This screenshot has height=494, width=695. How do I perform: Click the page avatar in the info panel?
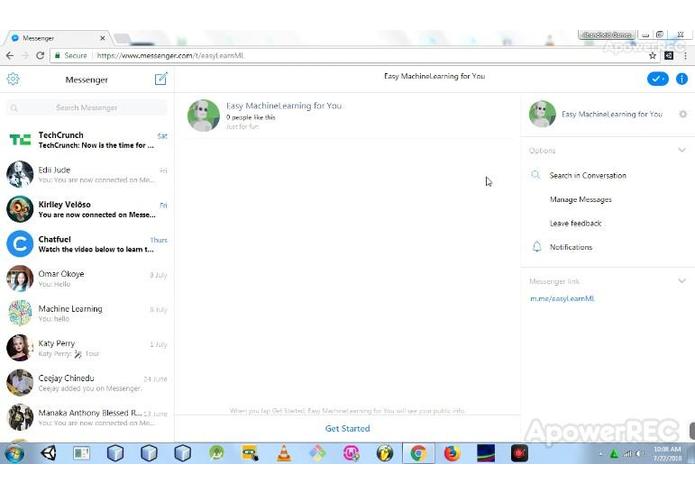[542, 113]
